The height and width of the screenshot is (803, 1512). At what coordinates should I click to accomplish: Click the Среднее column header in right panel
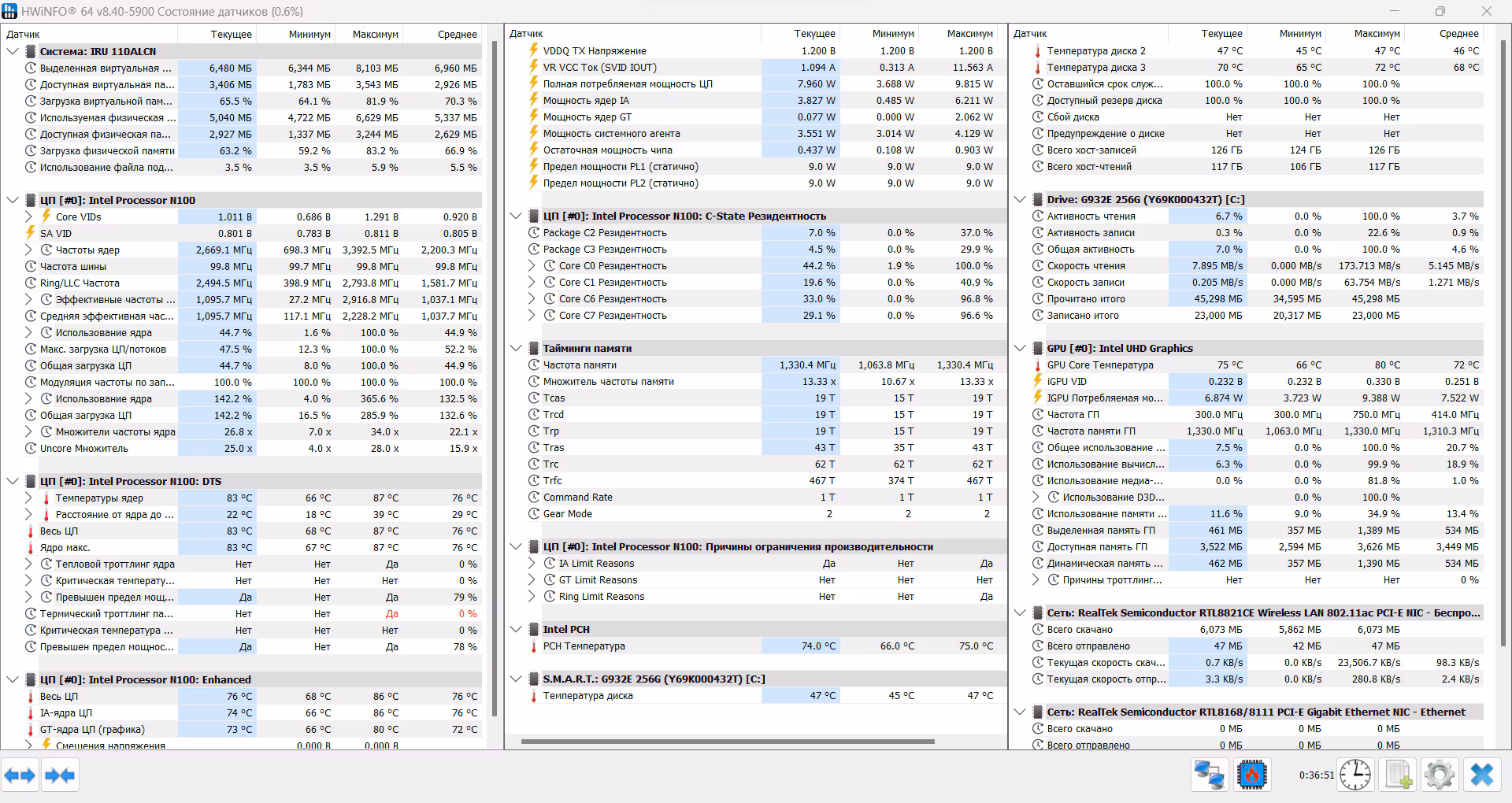click(1458, 34)
